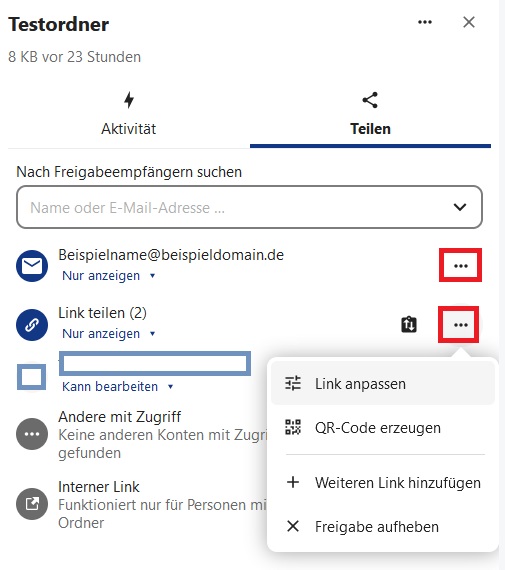Open Testordner header three-dot actions menu
The width and height of the screenshot is (505, 570).
tap(425, 22)
